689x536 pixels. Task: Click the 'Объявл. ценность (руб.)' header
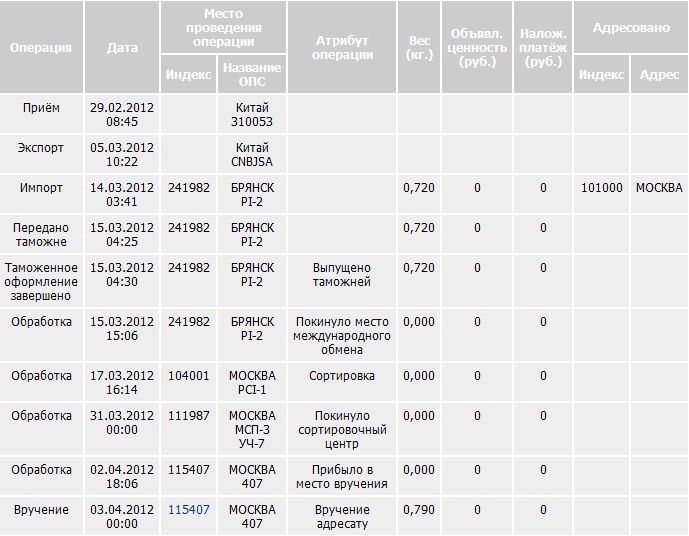tap(477, 47)
